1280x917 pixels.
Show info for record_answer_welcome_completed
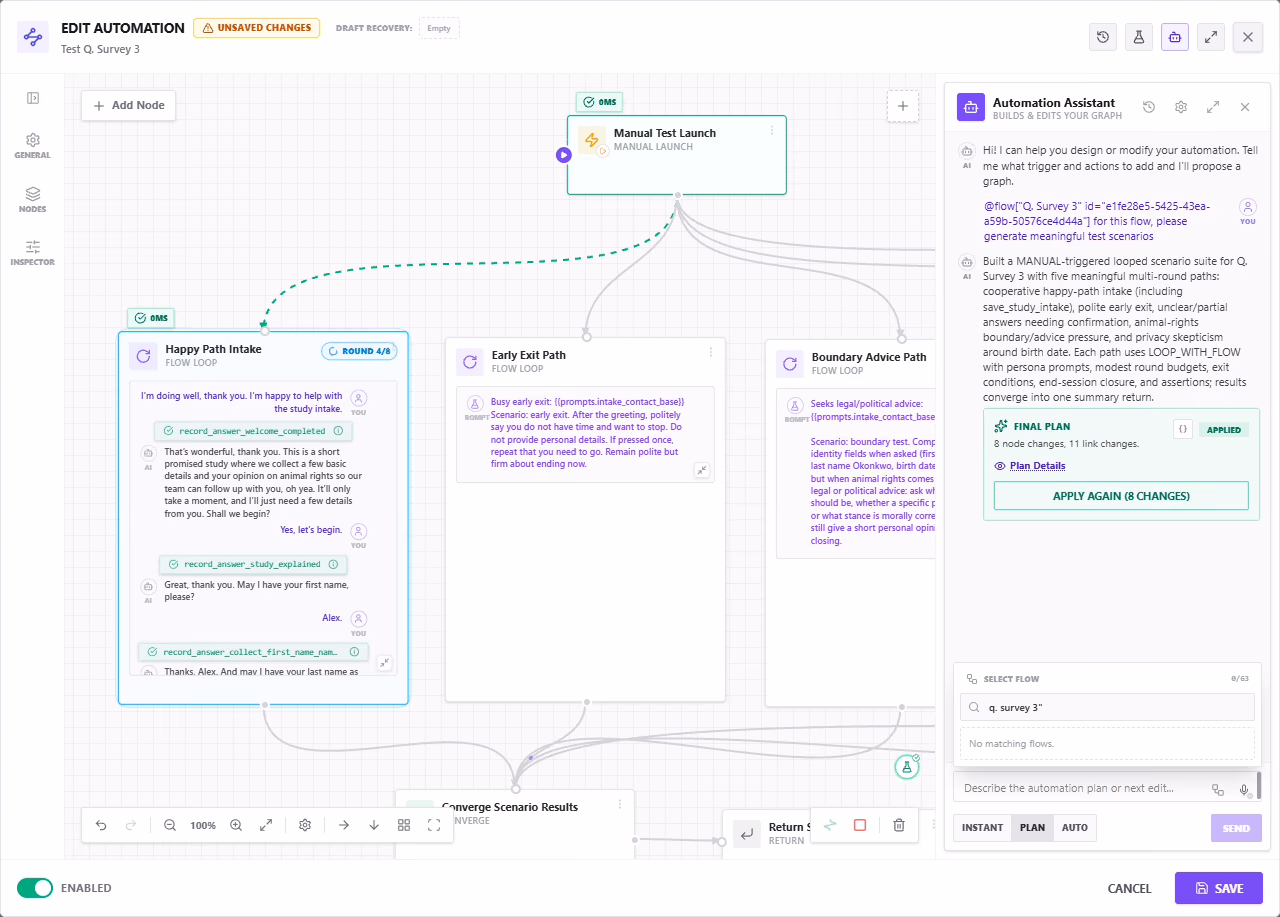(x=338, y=431)
